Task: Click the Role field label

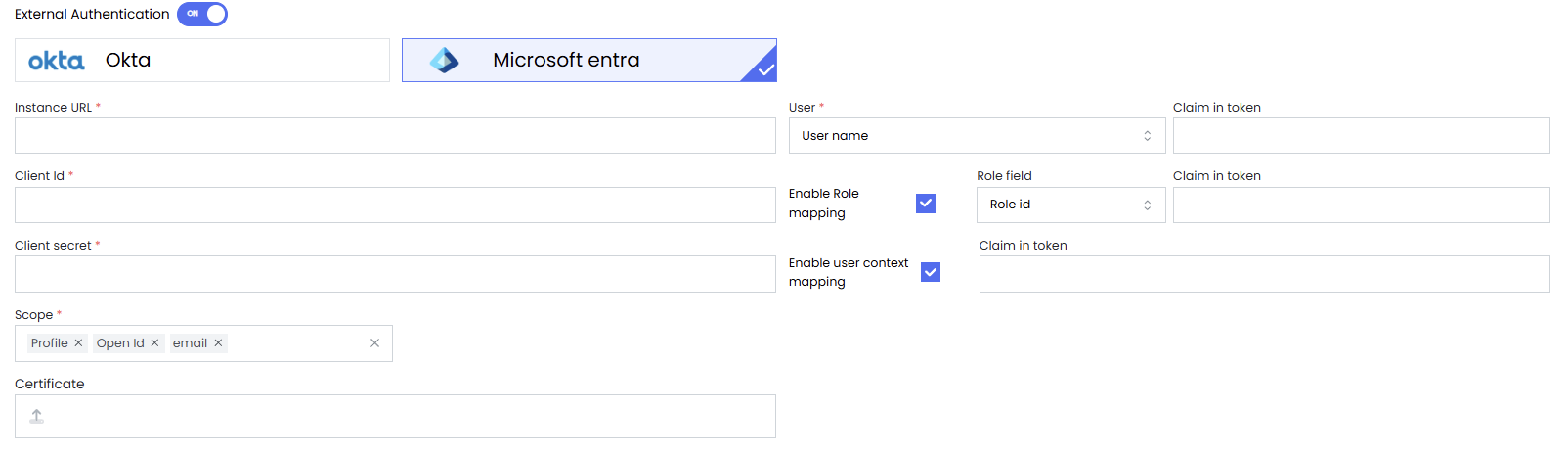Action: 1004,176
